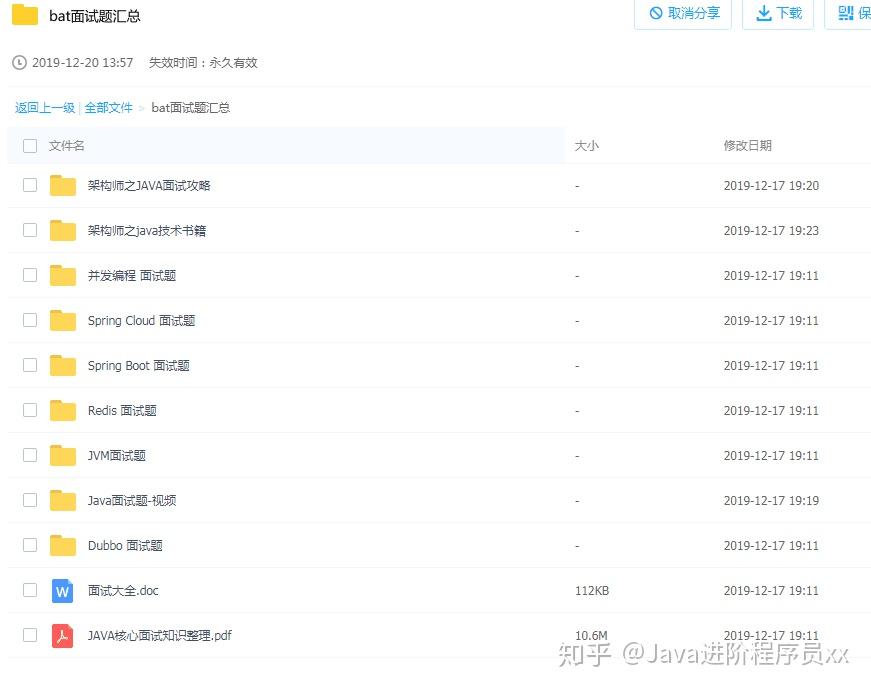
Task: Click the prohibition icon beside 取消分享
Action: [653, 13]
